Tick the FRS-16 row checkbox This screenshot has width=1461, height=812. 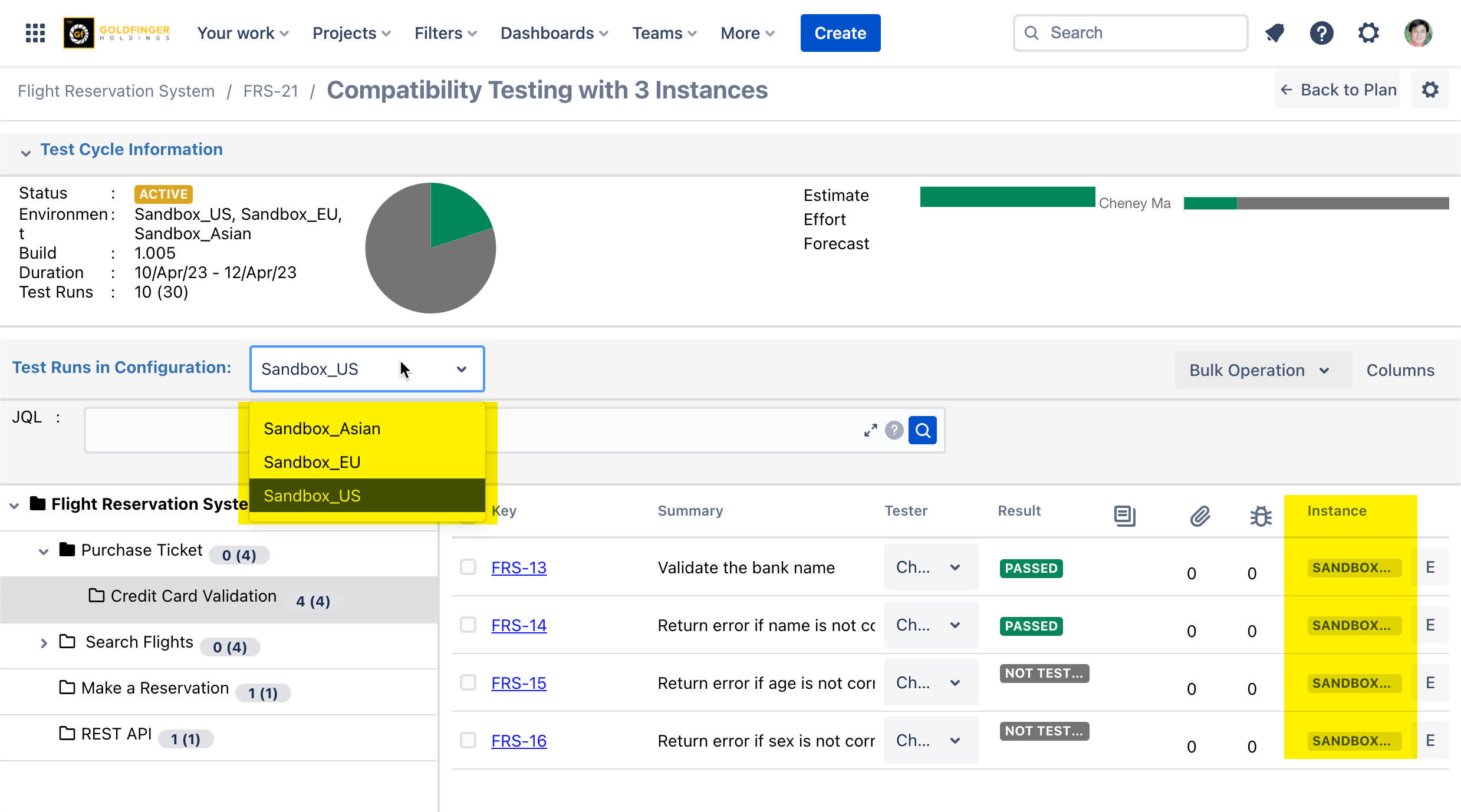(468, 740)
